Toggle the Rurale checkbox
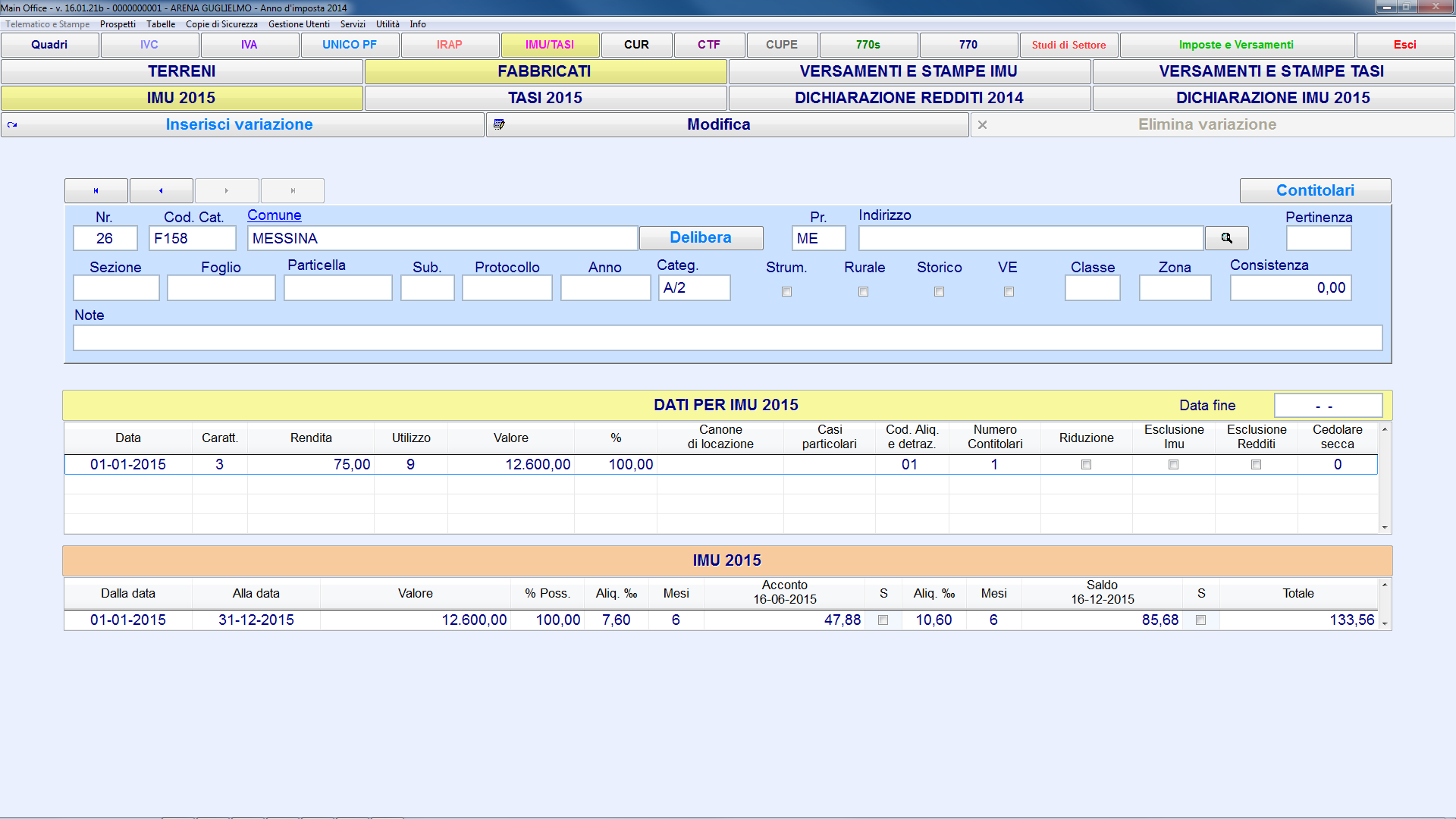The width and height of the screenshot is (1456, 819). [863, 291]
